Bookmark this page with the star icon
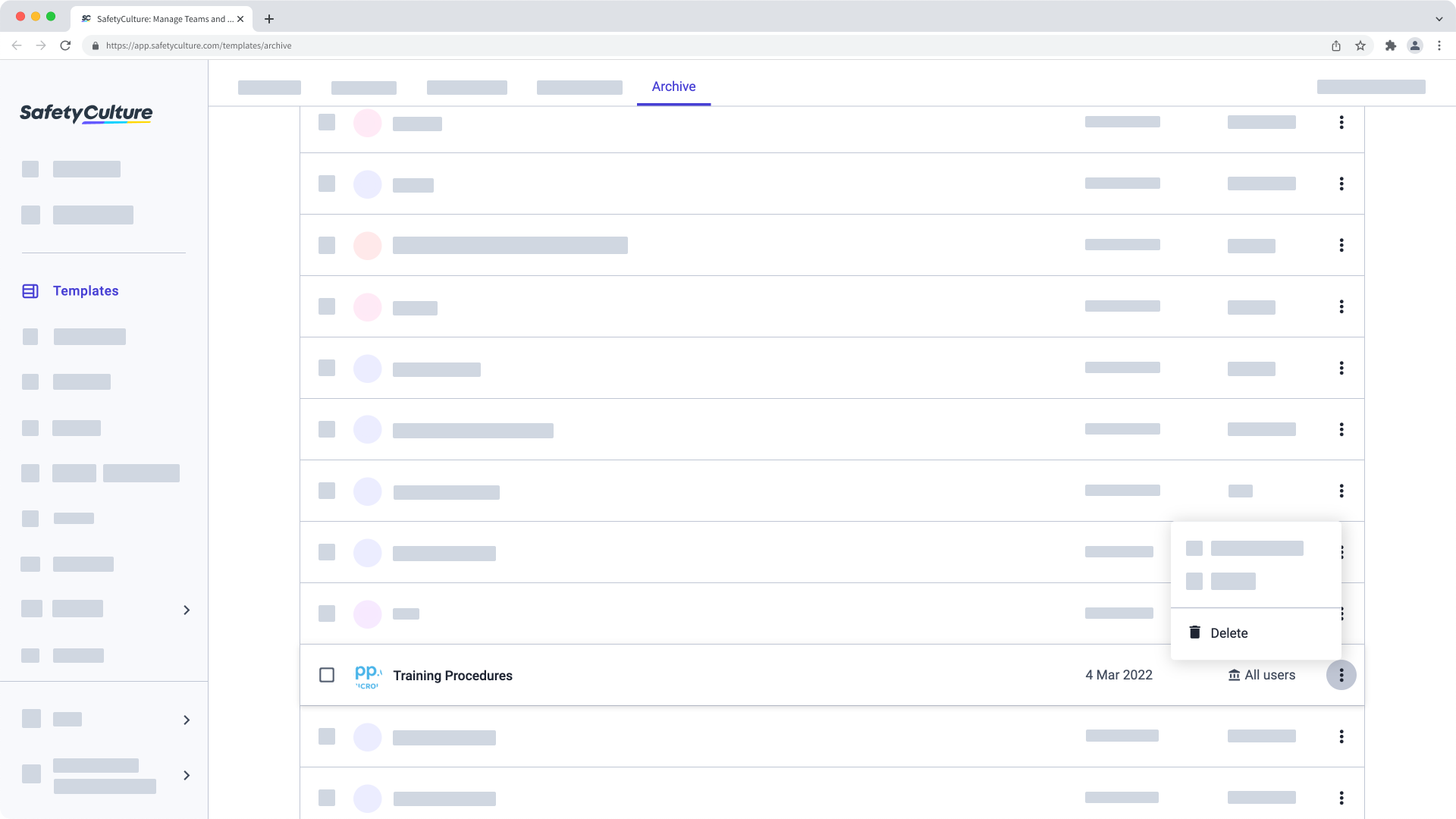Screen dimensions: 1456x819 tap(1360, 45)
